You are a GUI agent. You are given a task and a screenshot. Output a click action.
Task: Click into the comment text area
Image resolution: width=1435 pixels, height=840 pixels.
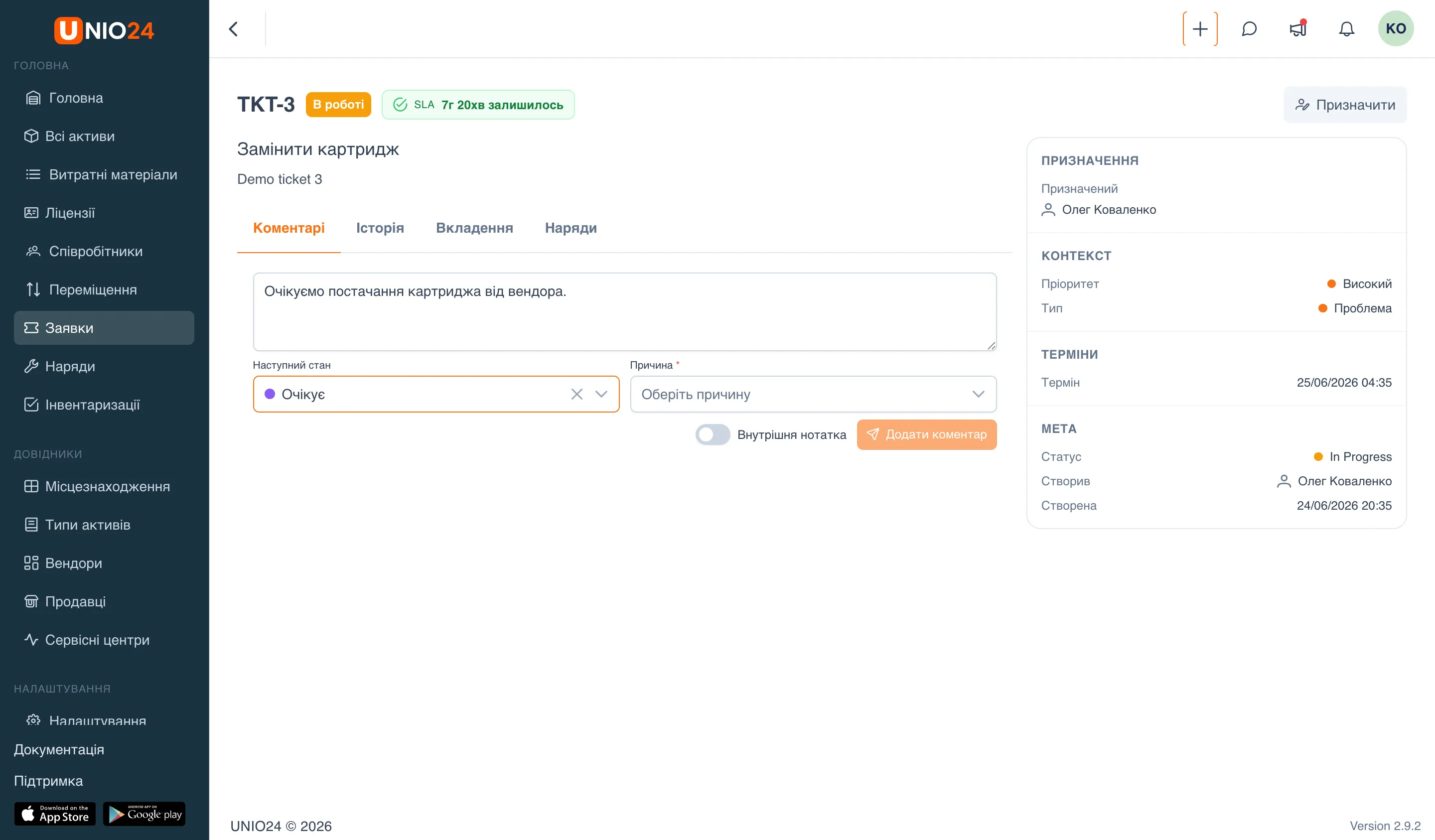tap(625, 311)
